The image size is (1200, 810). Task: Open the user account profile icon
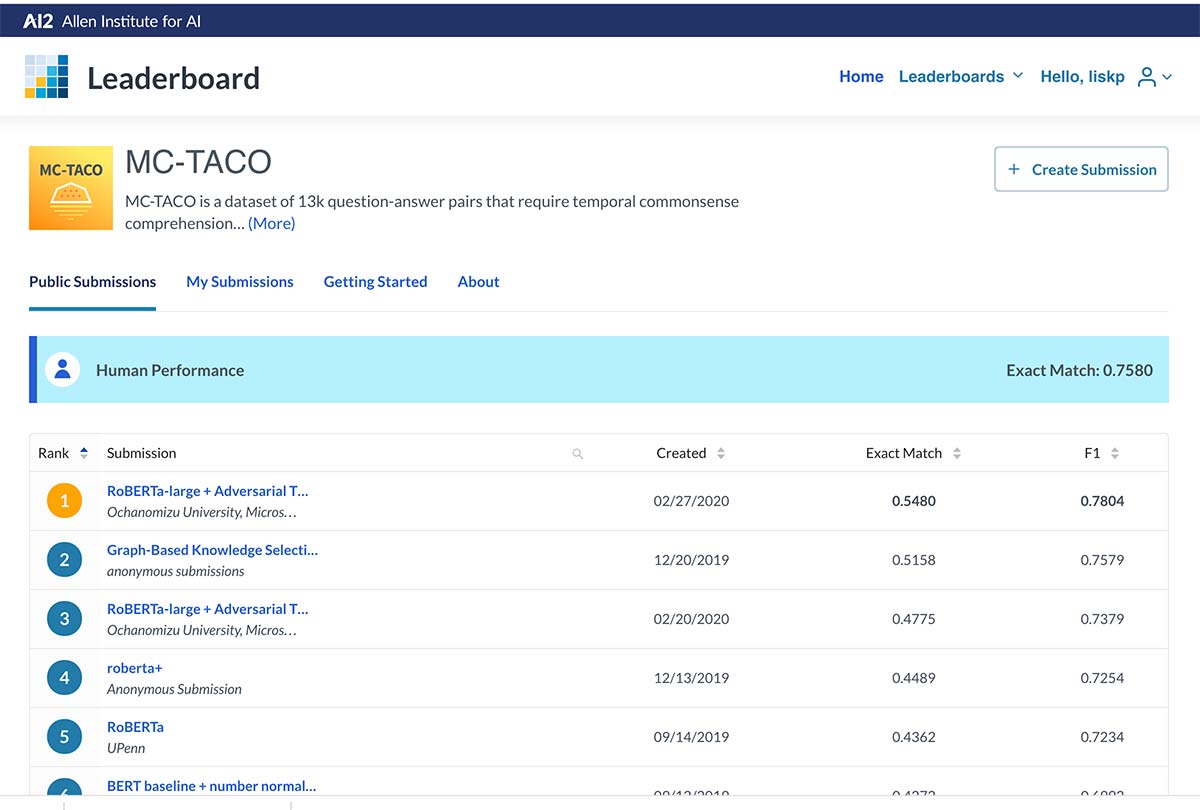point(1146,77)
